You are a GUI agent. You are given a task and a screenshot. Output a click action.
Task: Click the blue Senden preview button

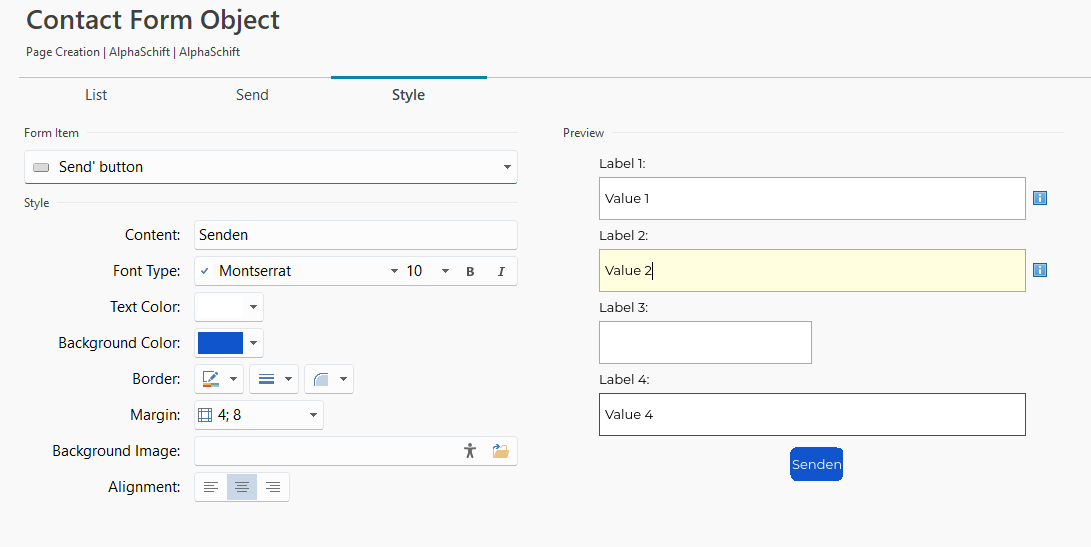(x=816, y=464)
